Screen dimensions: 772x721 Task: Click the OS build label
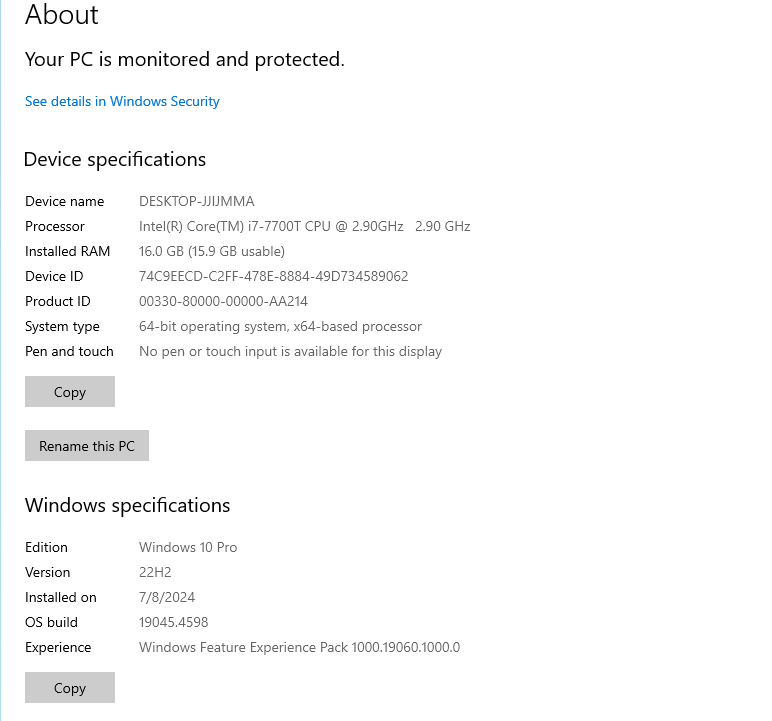point(51,623)
